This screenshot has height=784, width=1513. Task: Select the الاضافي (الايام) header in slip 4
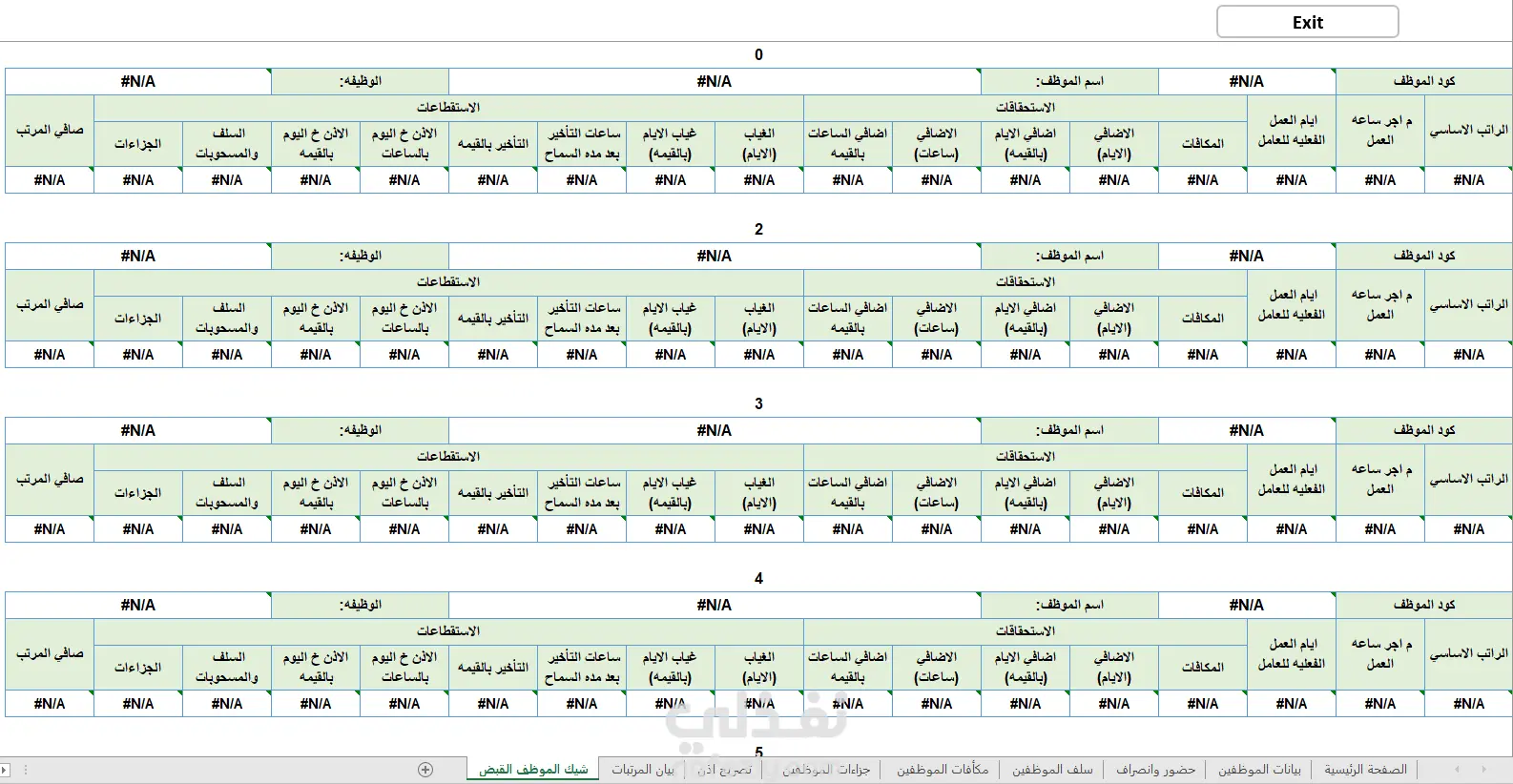point(1114,668)
